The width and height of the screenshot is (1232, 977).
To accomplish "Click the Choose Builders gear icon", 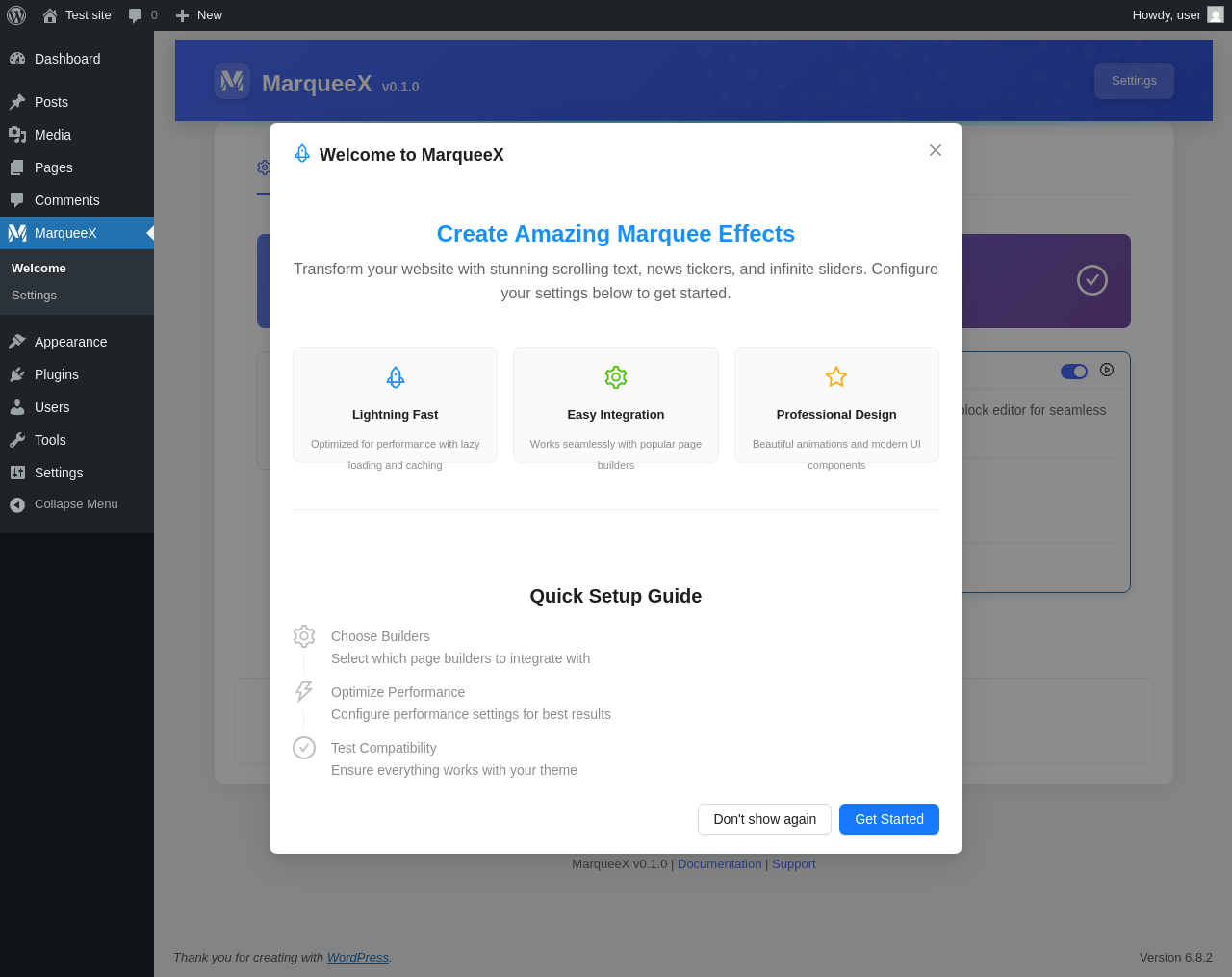I will point(304,636).
